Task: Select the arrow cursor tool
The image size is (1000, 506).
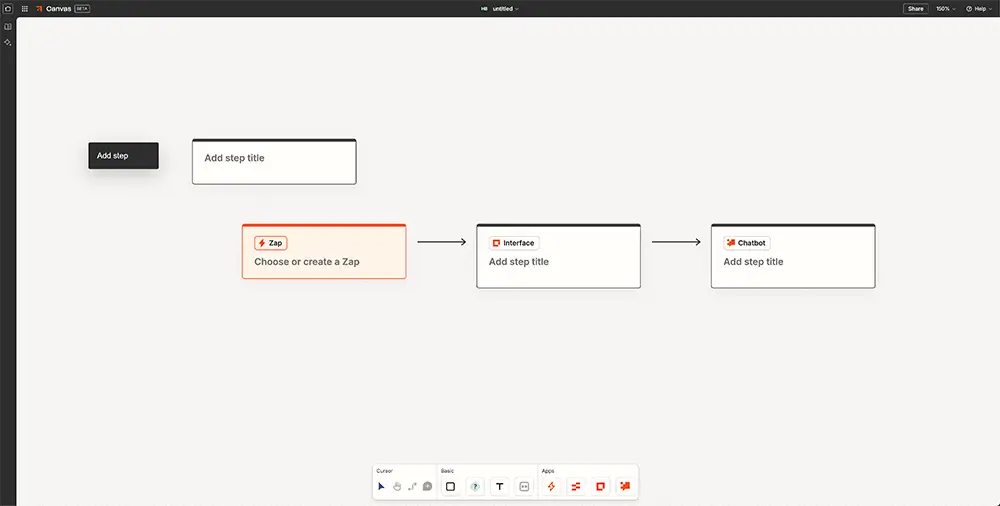Action: [x=381, y=486]
